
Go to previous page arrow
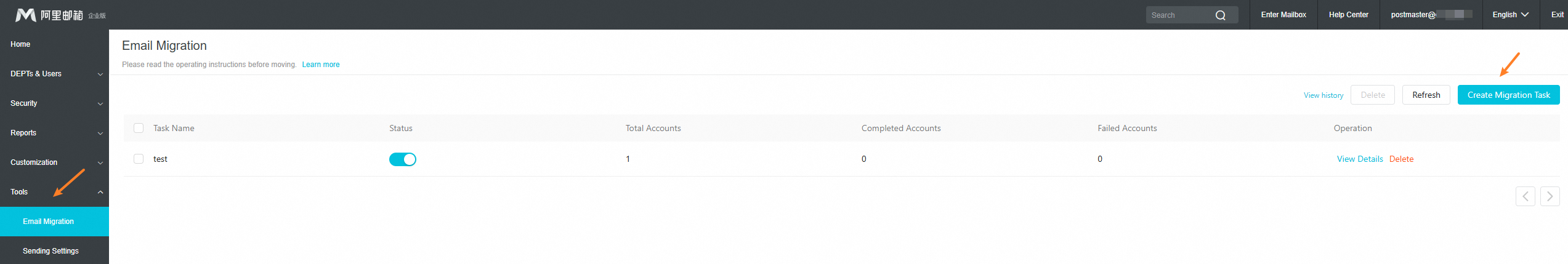tap(1525, 196)
